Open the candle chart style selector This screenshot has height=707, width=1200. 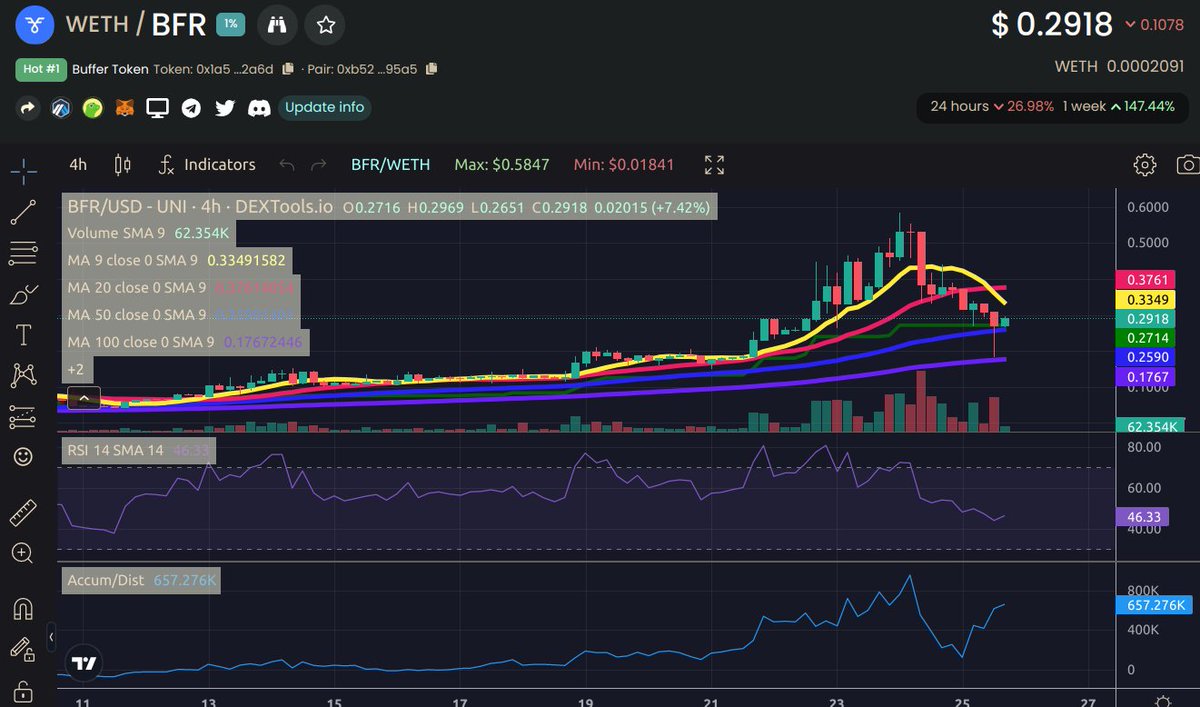coord(123,164)
